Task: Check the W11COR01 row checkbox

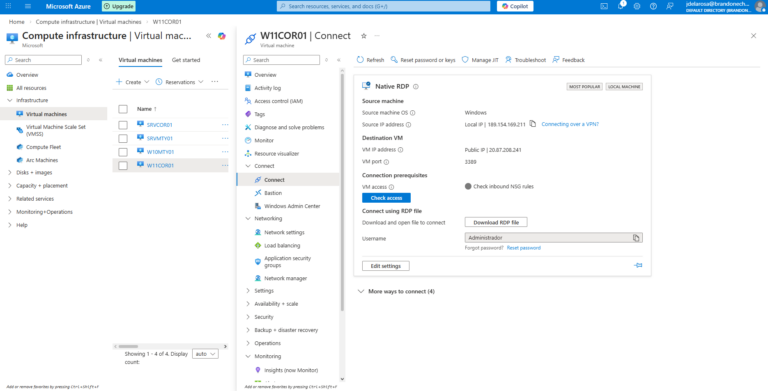Action: pyautogui.click(x=123, y=166)
